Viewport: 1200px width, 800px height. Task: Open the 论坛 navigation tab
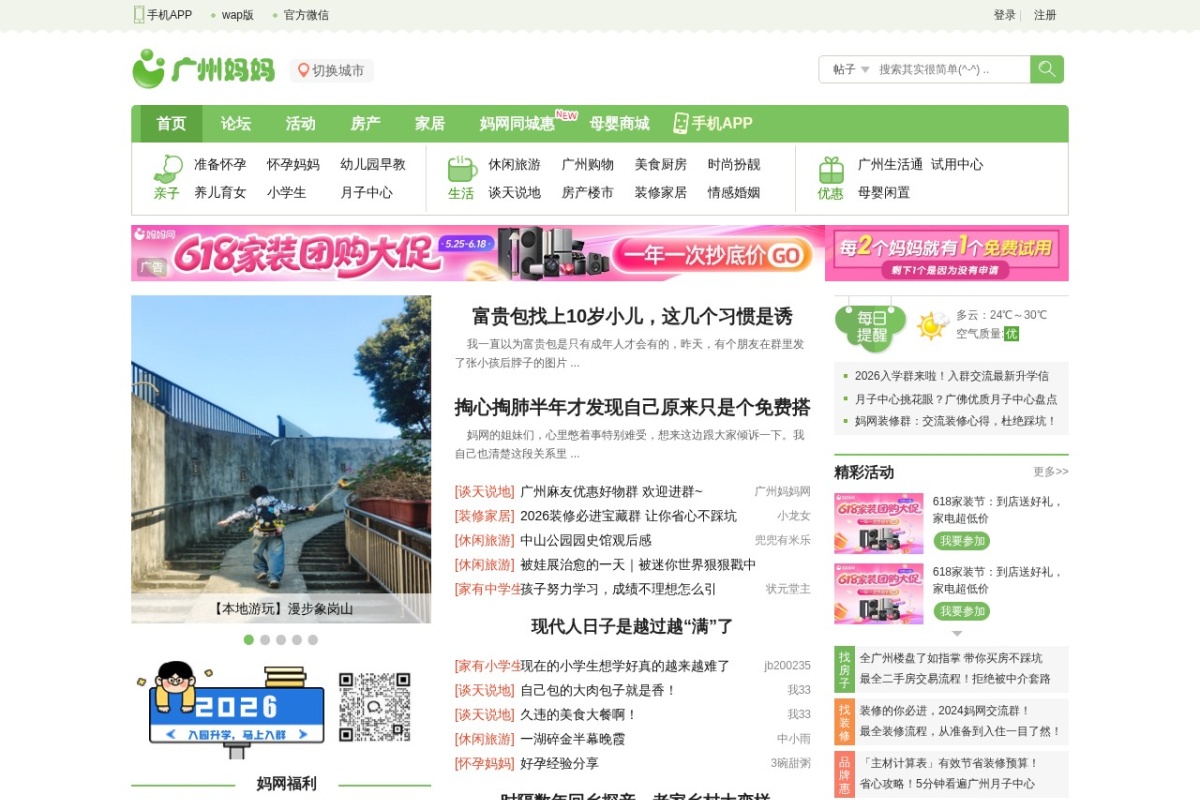[x=236, y=123]
